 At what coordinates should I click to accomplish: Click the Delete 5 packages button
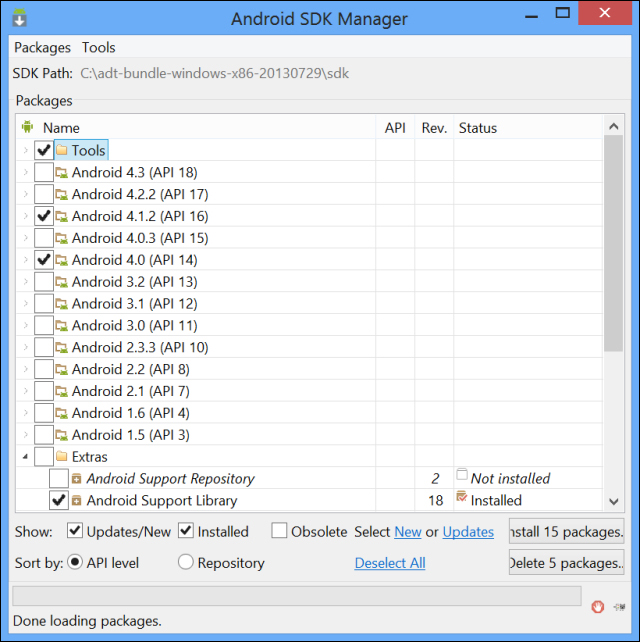coord(566,563)
